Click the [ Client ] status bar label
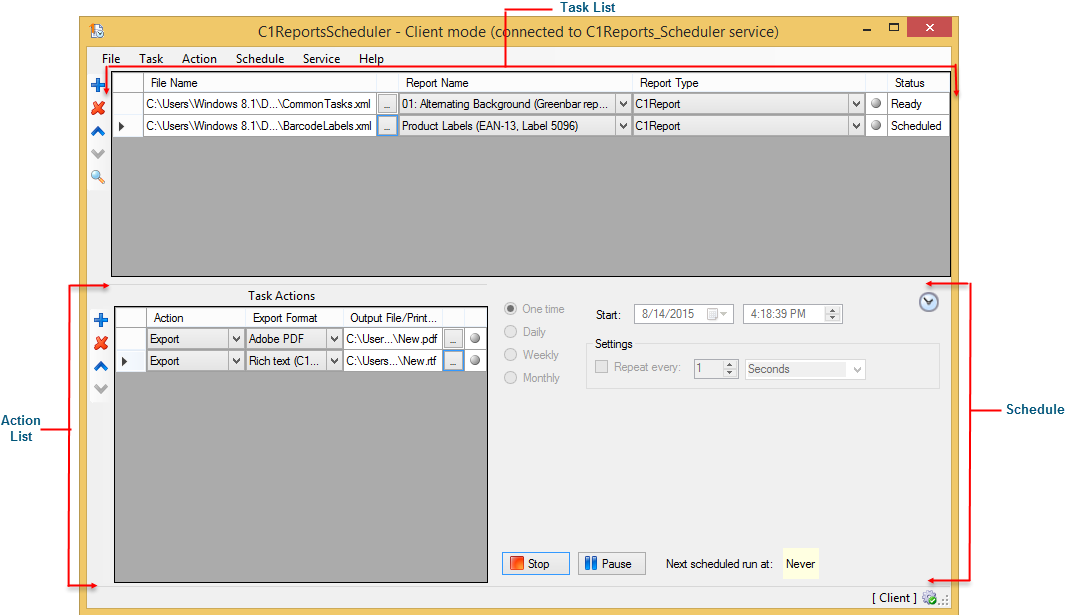The width and height of the screenshot is (1067, 615). [x=894, y=597]
